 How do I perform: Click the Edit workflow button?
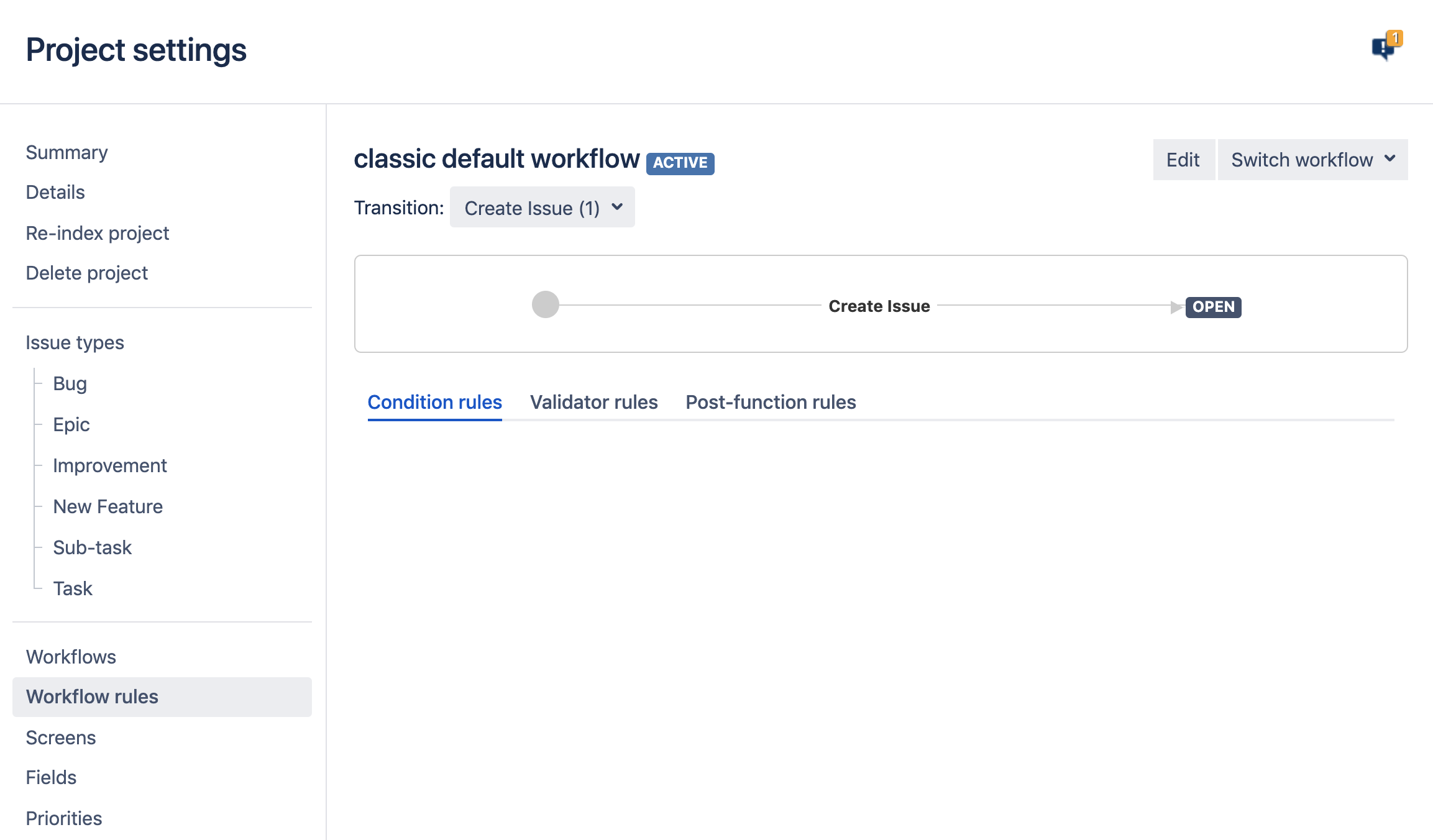(1183, 160)
